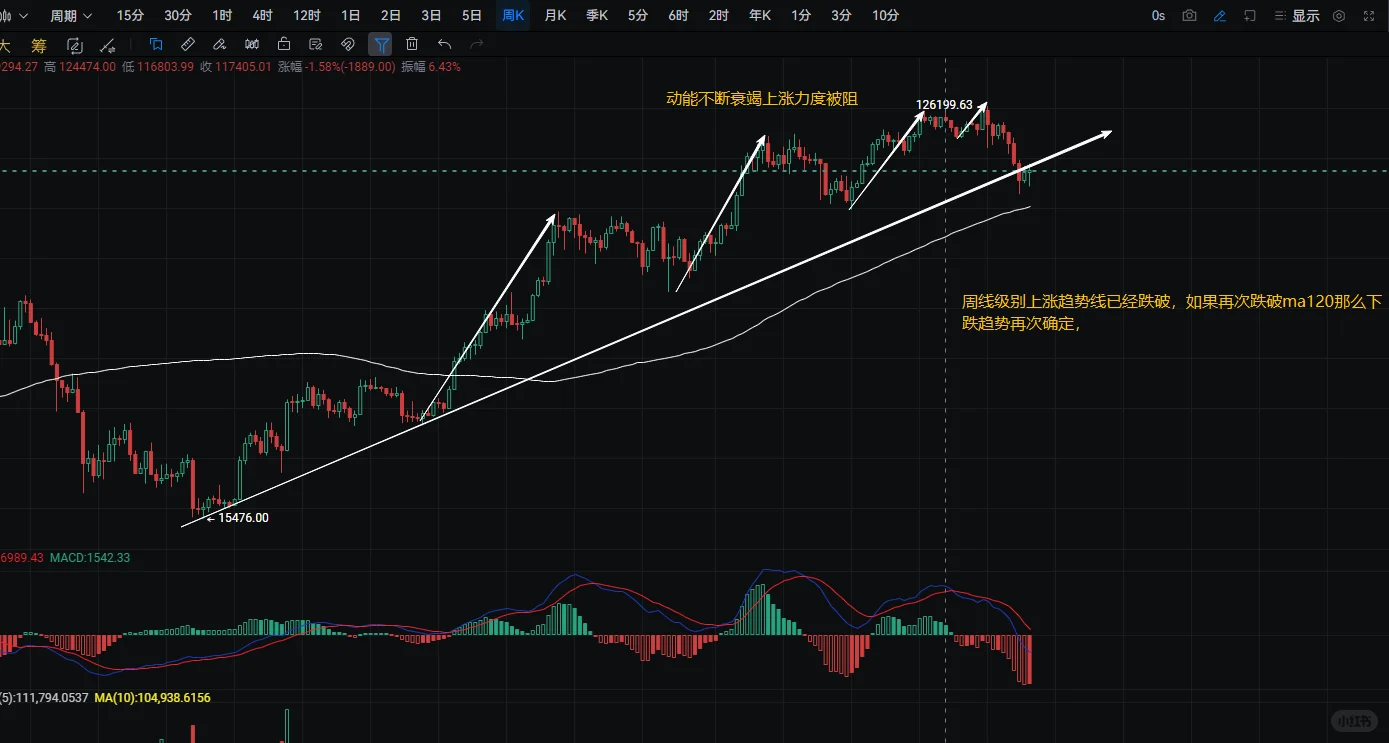The height and width of the screenshot is (743, 1389).
Task: Select the 4时 timeframe
Action: tap(262, 15)
